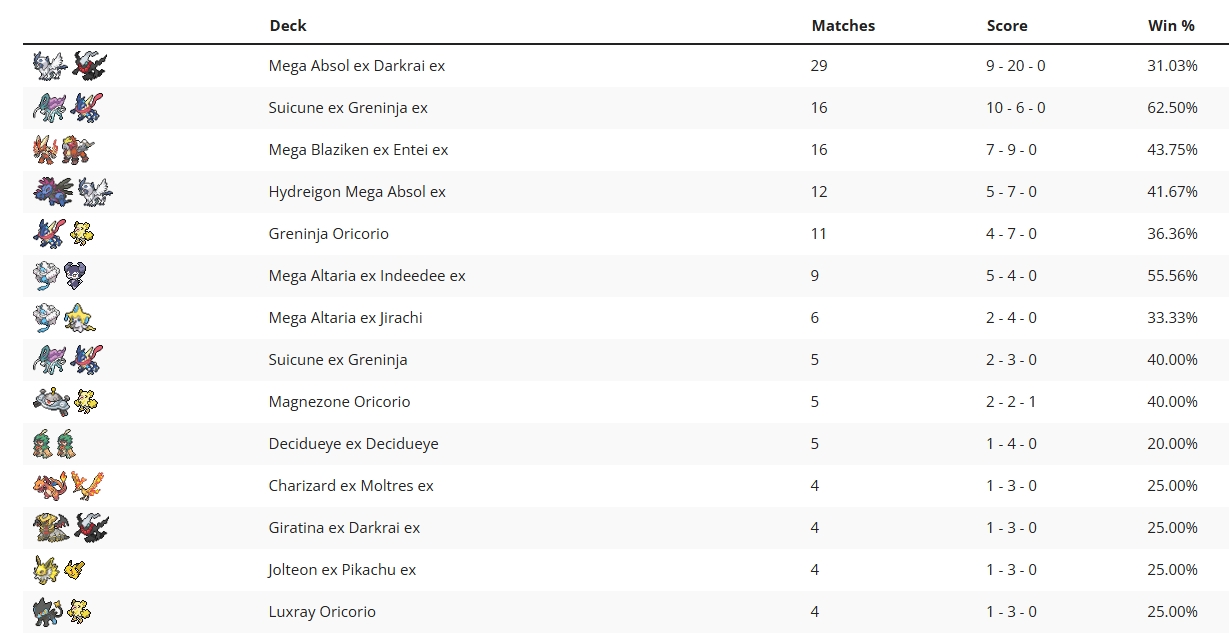Select the Mega Absol ex Darkrai ex link
1229x633 pixels.
coord(357,66)
